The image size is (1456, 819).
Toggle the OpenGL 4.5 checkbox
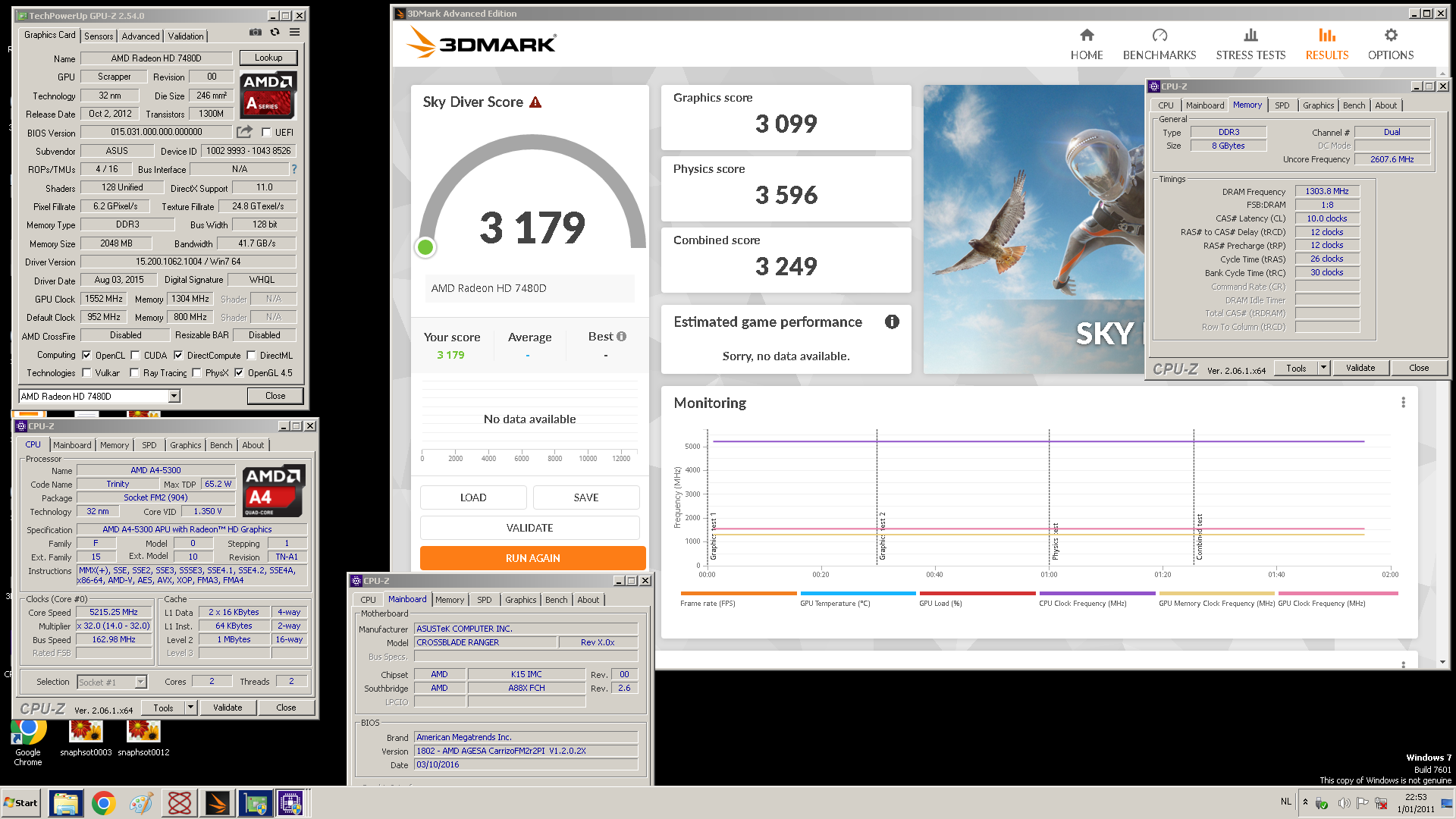coord(239,372)
